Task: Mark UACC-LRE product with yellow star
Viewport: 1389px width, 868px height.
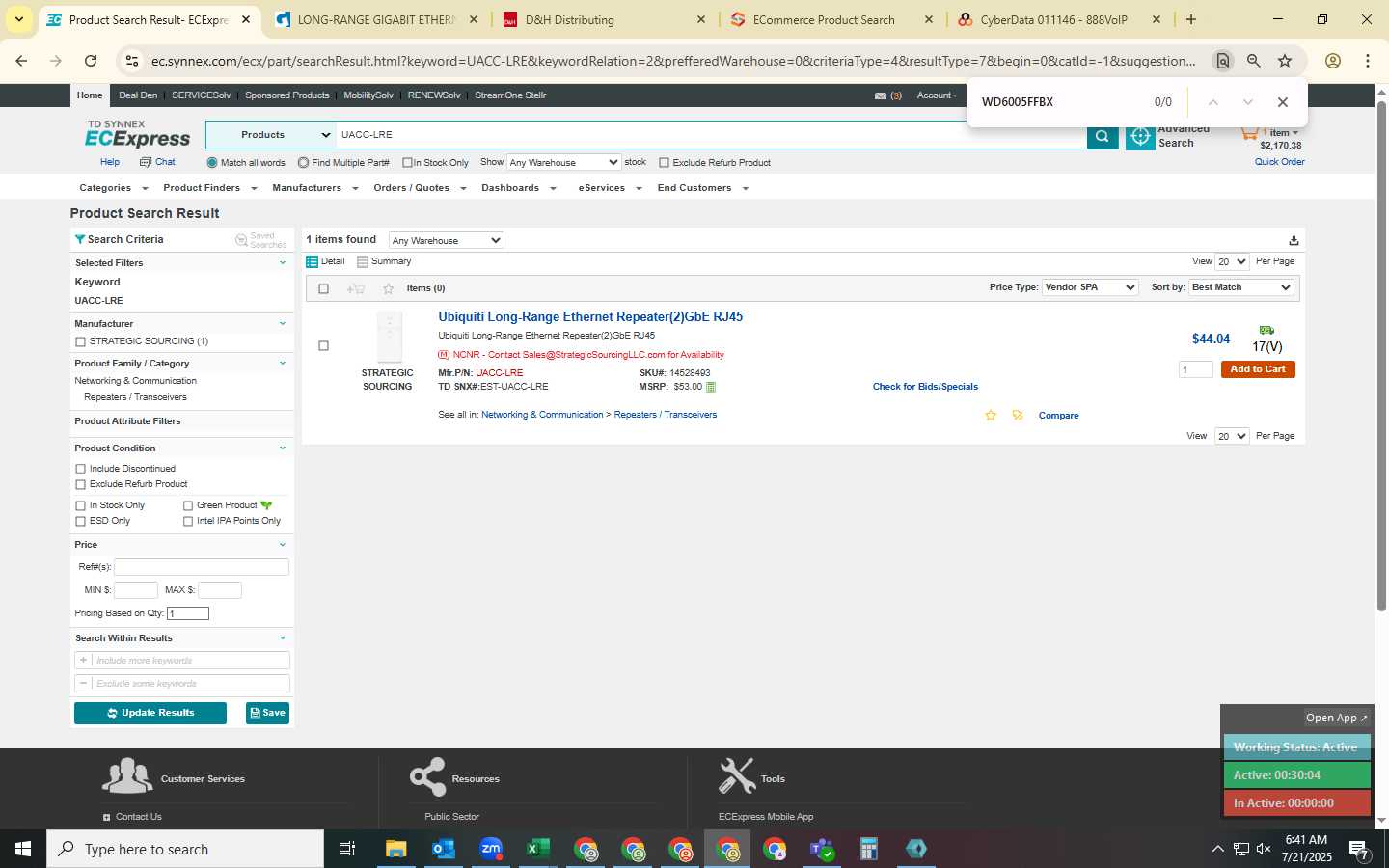Action: tap(991, 416)
